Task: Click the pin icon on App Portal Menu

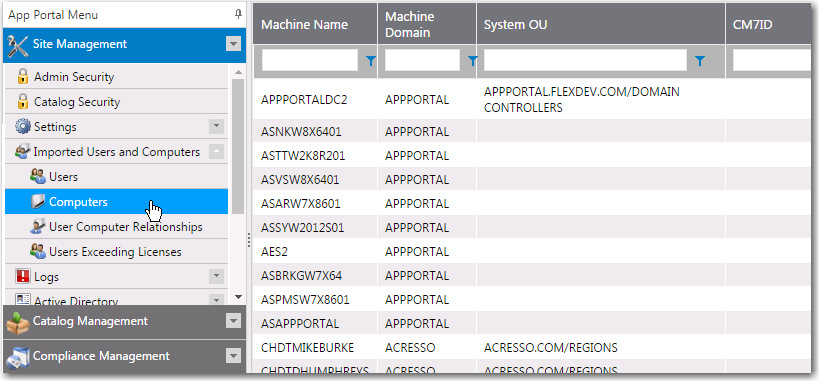Action: (238, 15)
